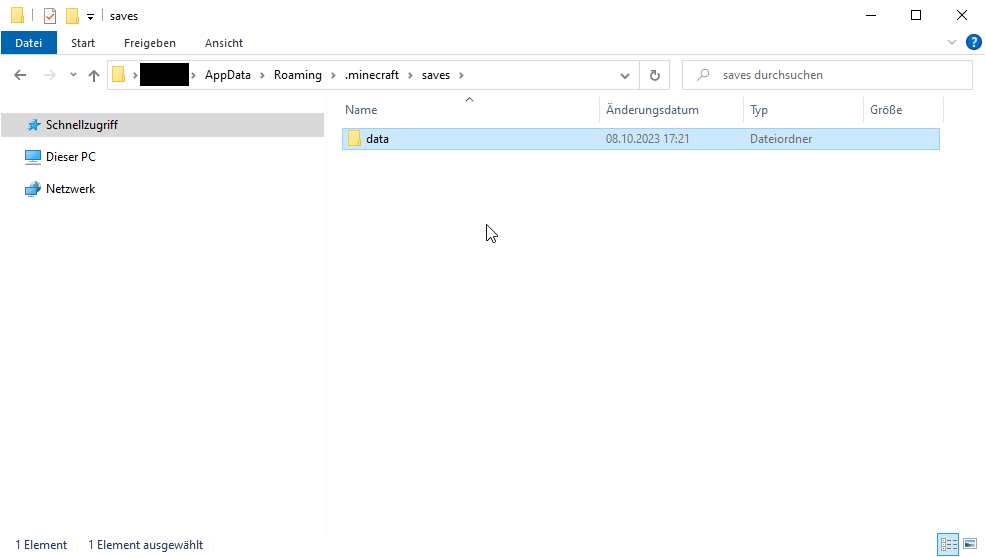Click the date 08.10.2023 17:21
The height and width of the screenshot is (557, 986).
click(x=647, y=139)
